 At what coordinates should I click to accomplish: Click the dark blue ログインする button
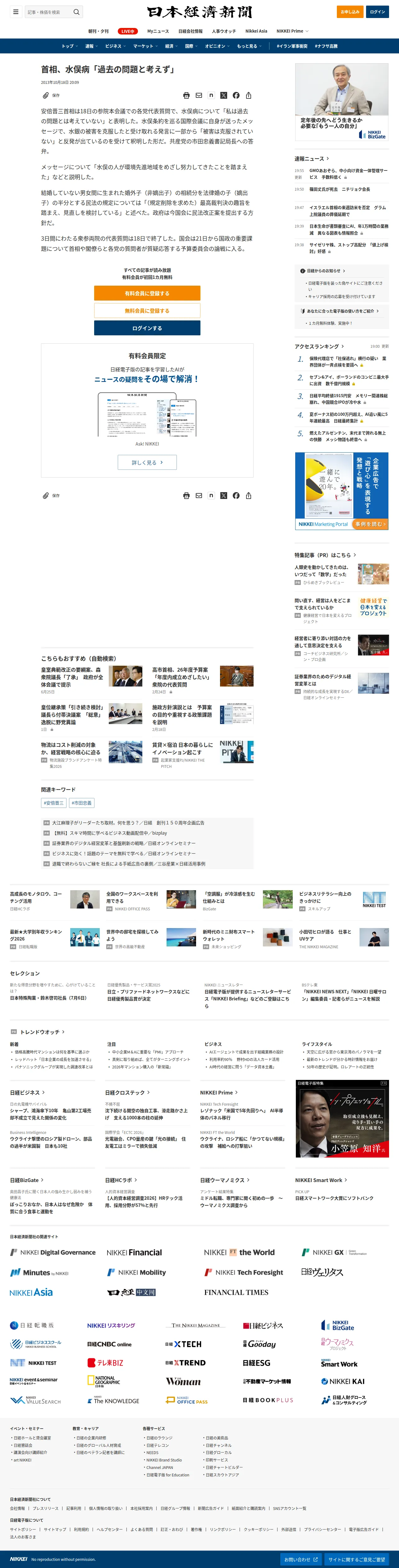(x=147, y=328)
